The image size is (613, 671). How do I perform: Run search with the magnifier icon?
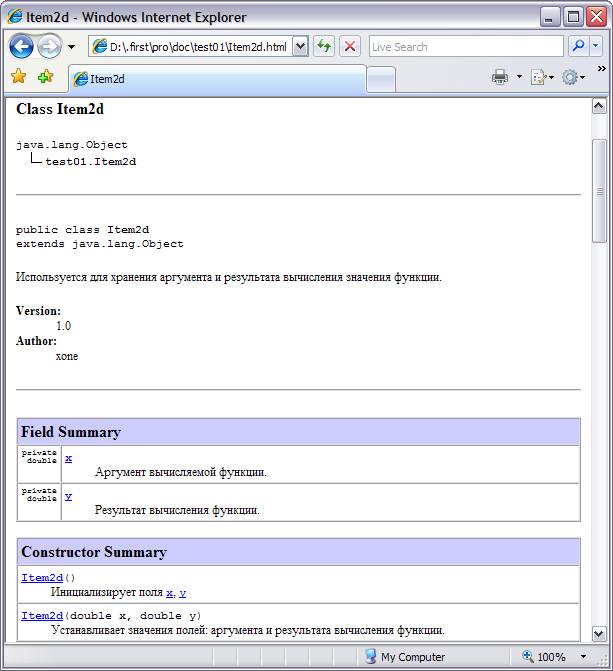pos(578,46)
